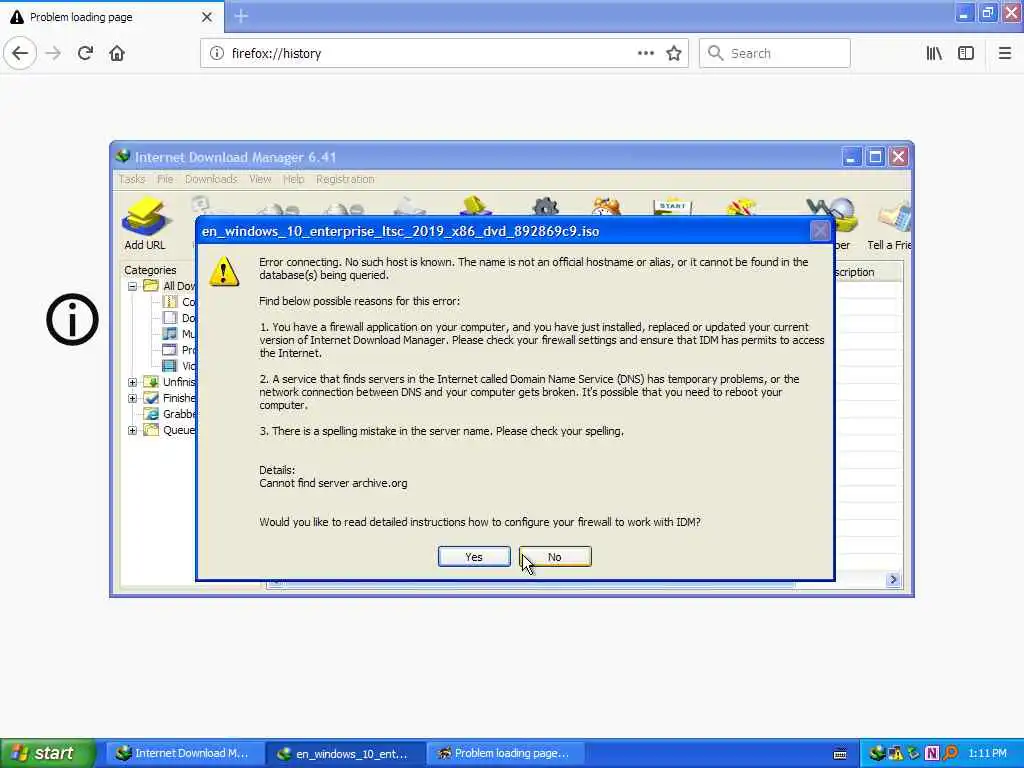Open the Registration menu in IDM
This screenshot has width=1024, height=768.
345,179
